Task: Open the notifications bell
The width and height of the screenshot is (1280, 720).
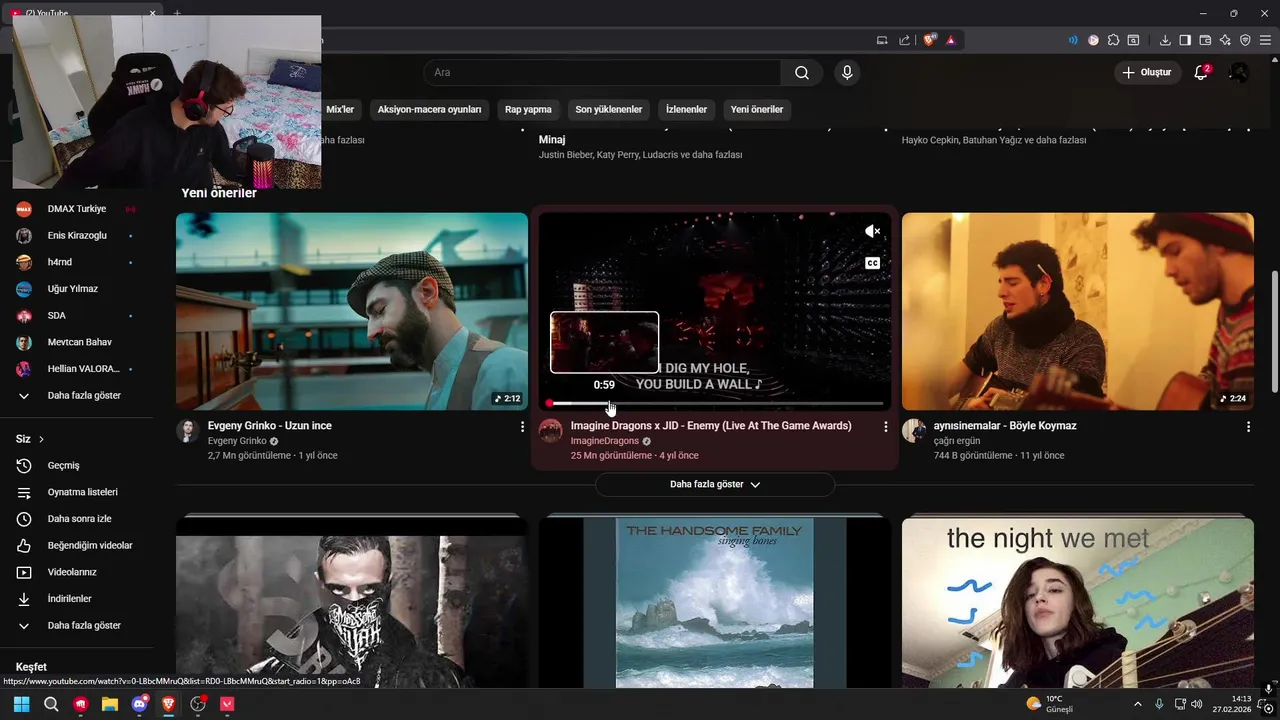Action: click(x=1201, y=73)
